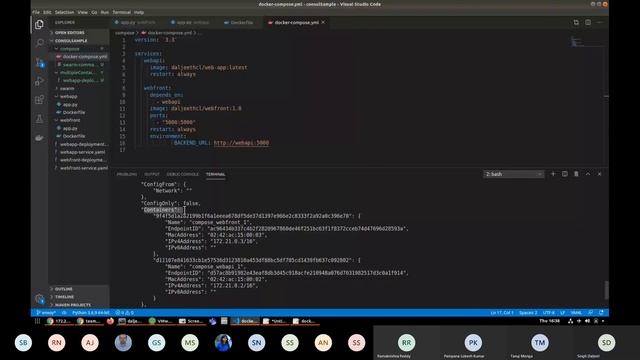
Task: Kill terminal with the trash icon
Action: pos(576,174)
